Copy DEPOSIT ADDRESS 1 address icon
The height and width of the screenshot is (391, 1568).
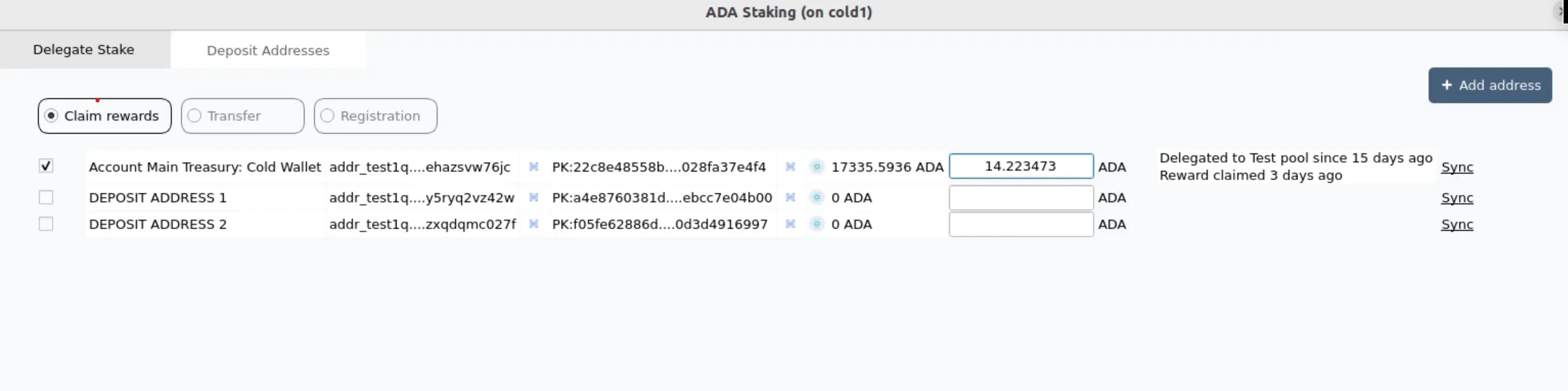(534, 198)
